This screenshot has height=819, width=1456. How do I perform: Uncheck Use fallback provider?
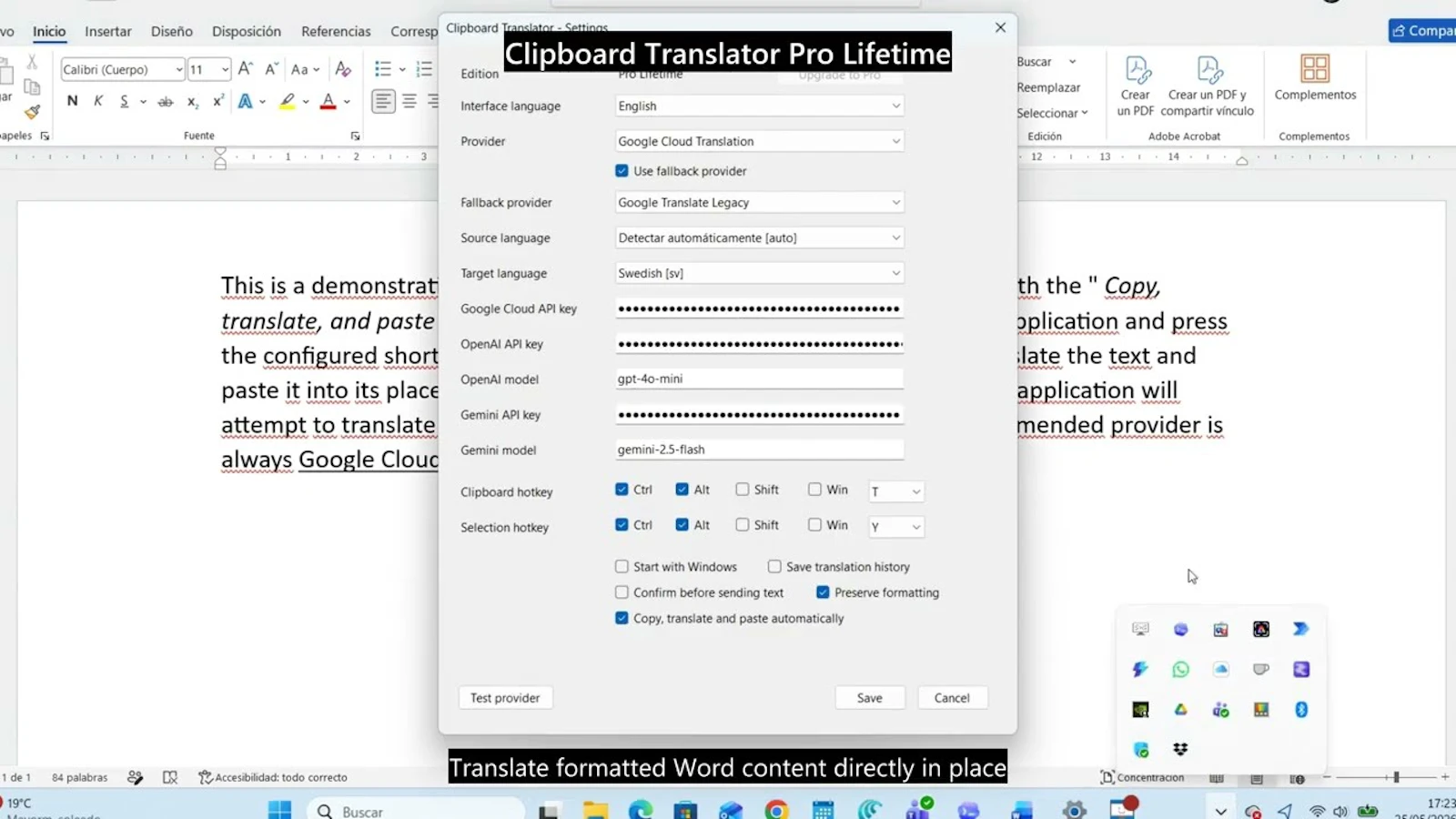[x=622, y=171]
